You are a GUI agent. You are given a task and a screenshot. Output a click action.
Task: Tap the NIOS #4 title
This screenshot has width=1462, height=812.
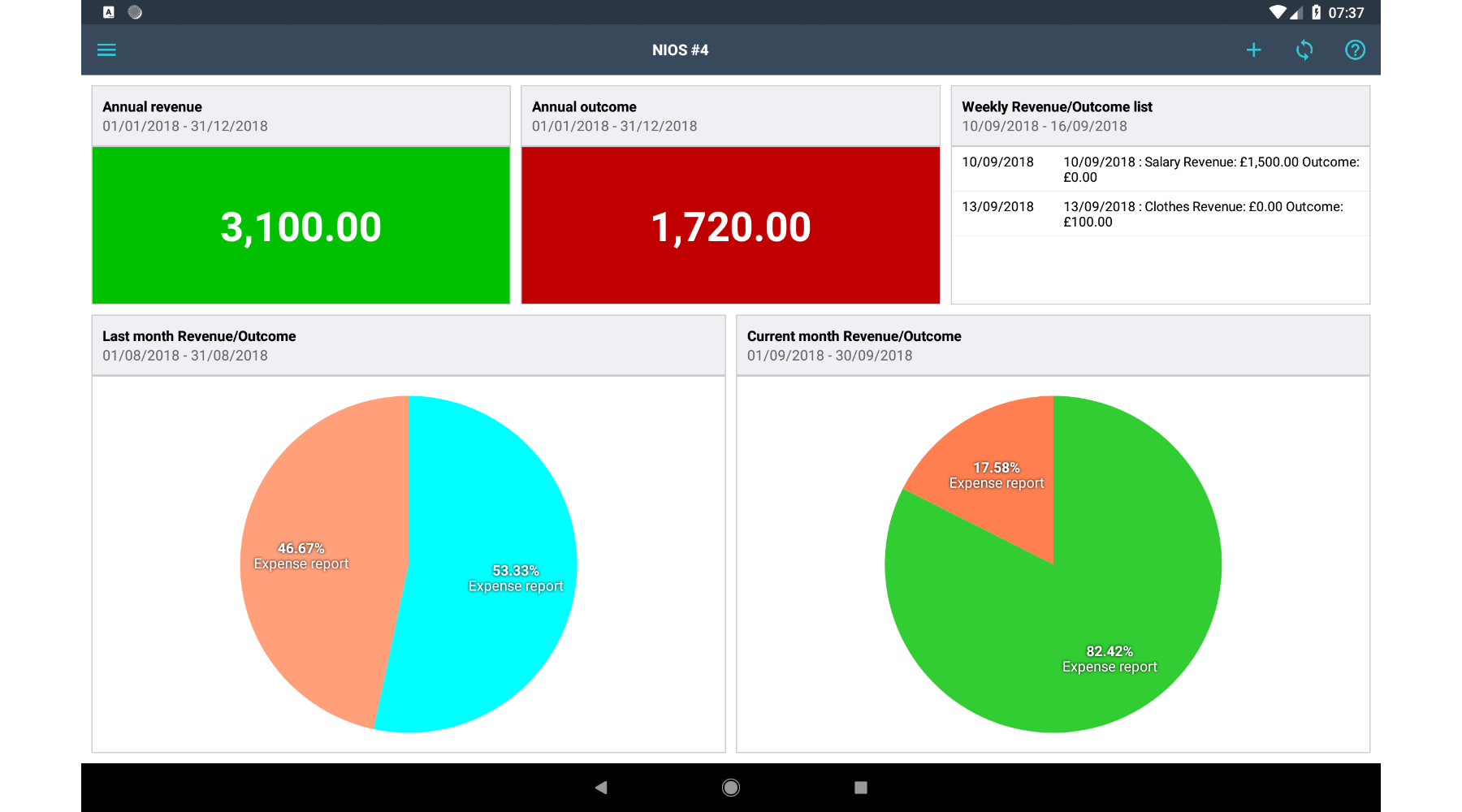[x=680, y=50]
